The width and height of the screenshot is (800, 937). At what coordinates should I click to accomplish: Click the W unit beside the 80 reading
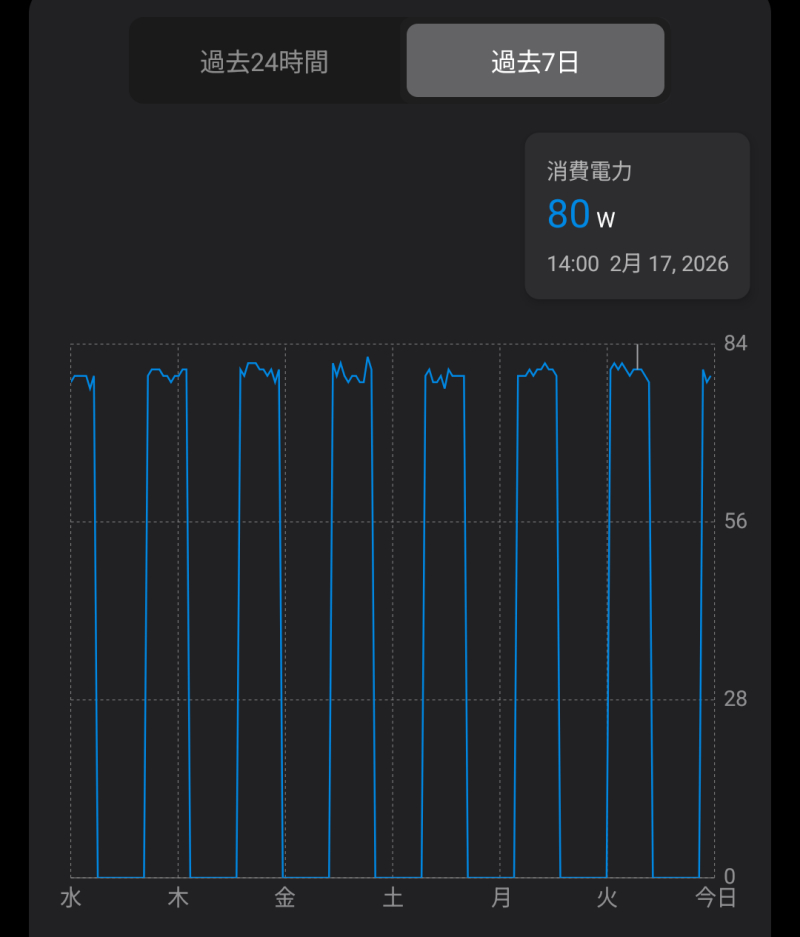(606, 219)
